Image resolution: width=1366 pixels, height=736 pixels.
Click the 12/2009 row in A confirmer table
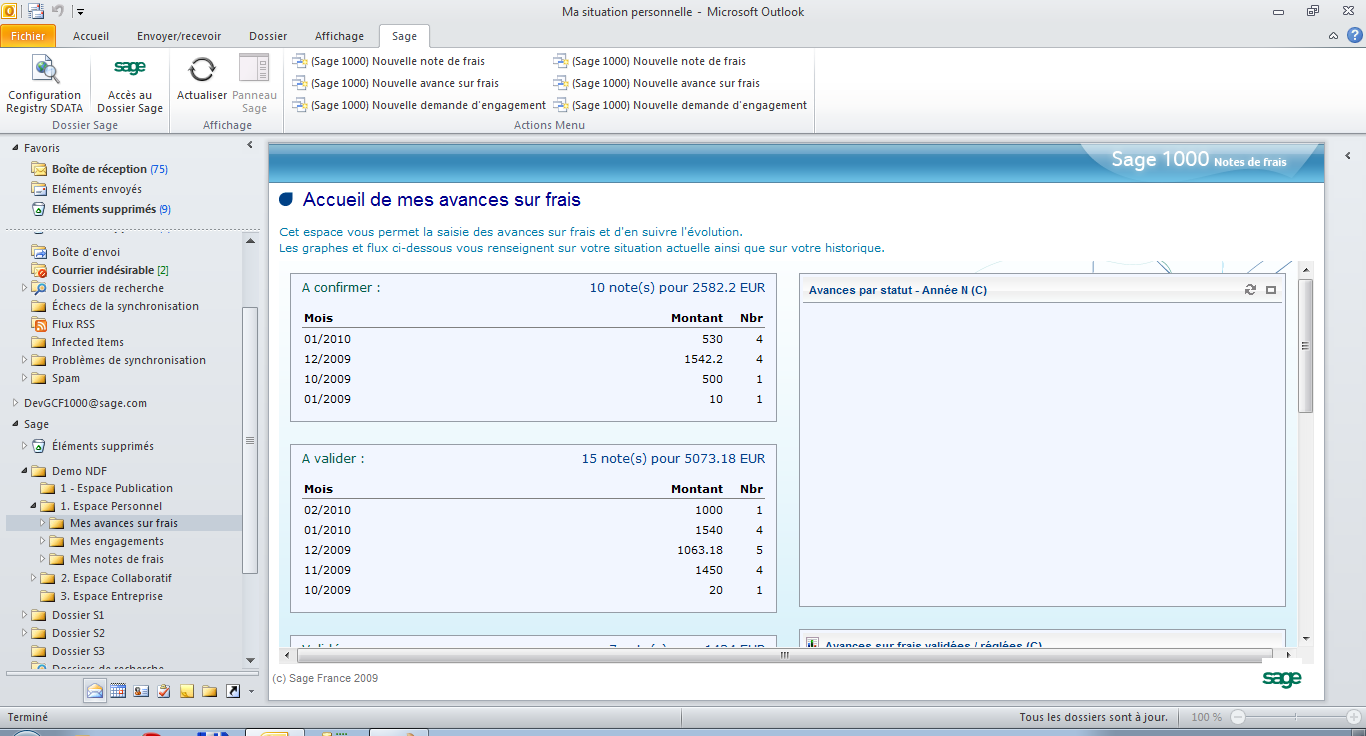533,359
